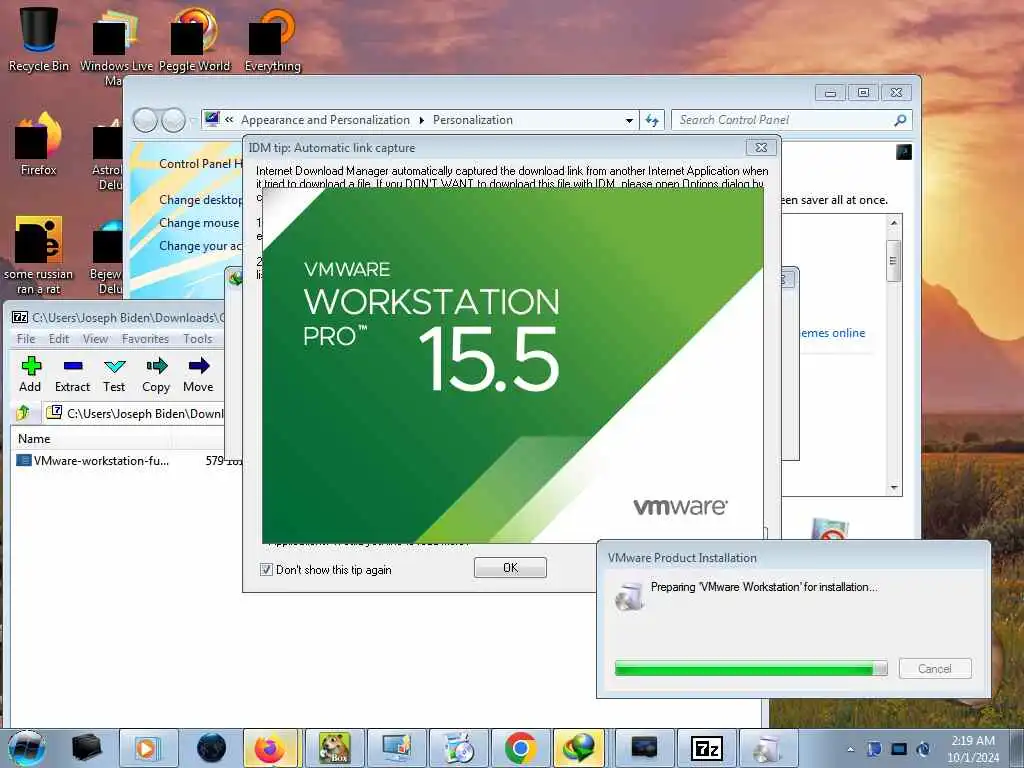The height and width of the screenshot is (768, 1024).
Task: Select the 'some russian ran a rat' desktop icon
Action: (39, 255)
